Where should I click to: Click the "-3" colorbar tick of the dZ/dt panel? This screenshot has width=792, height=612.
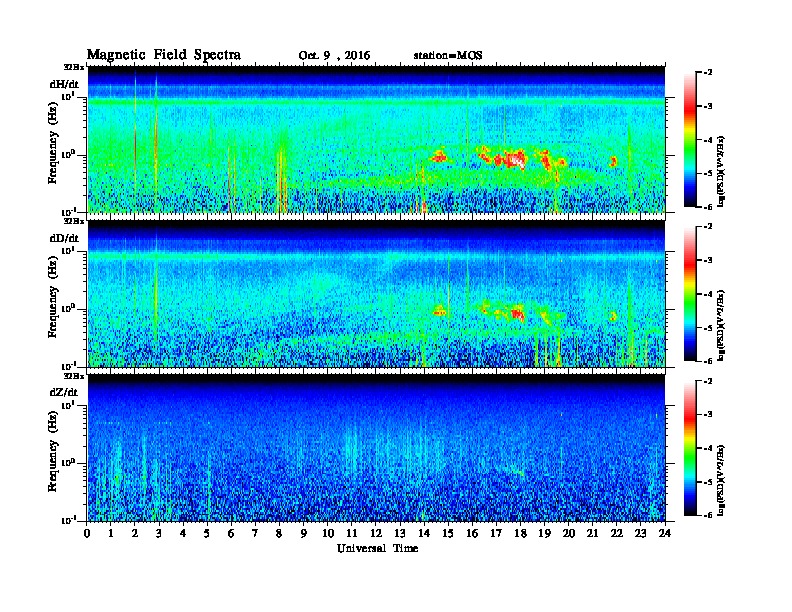(708, 415)
